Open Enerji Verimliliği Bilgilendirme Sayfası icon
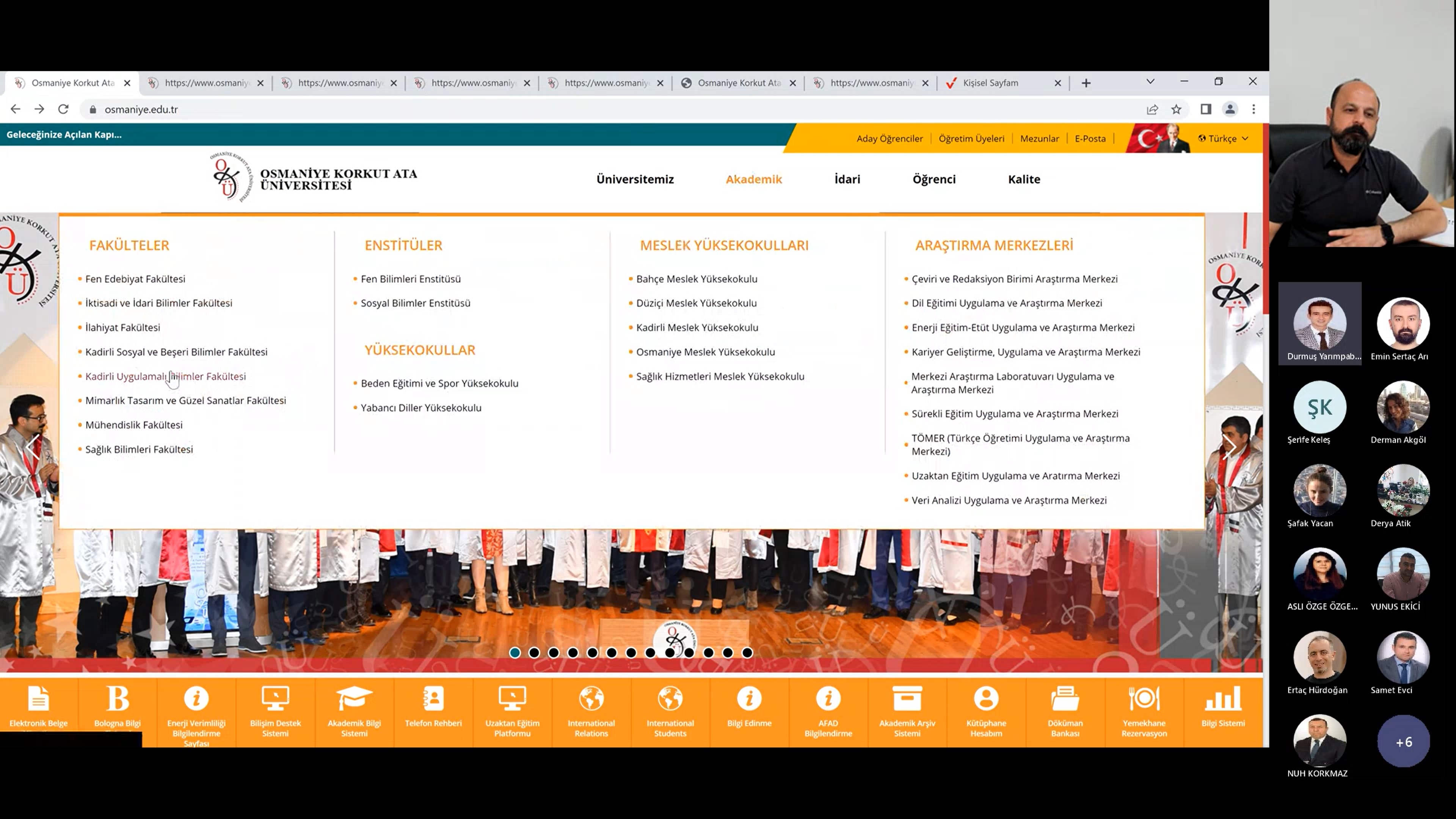The image size is (1456, 819). [196, 698]
